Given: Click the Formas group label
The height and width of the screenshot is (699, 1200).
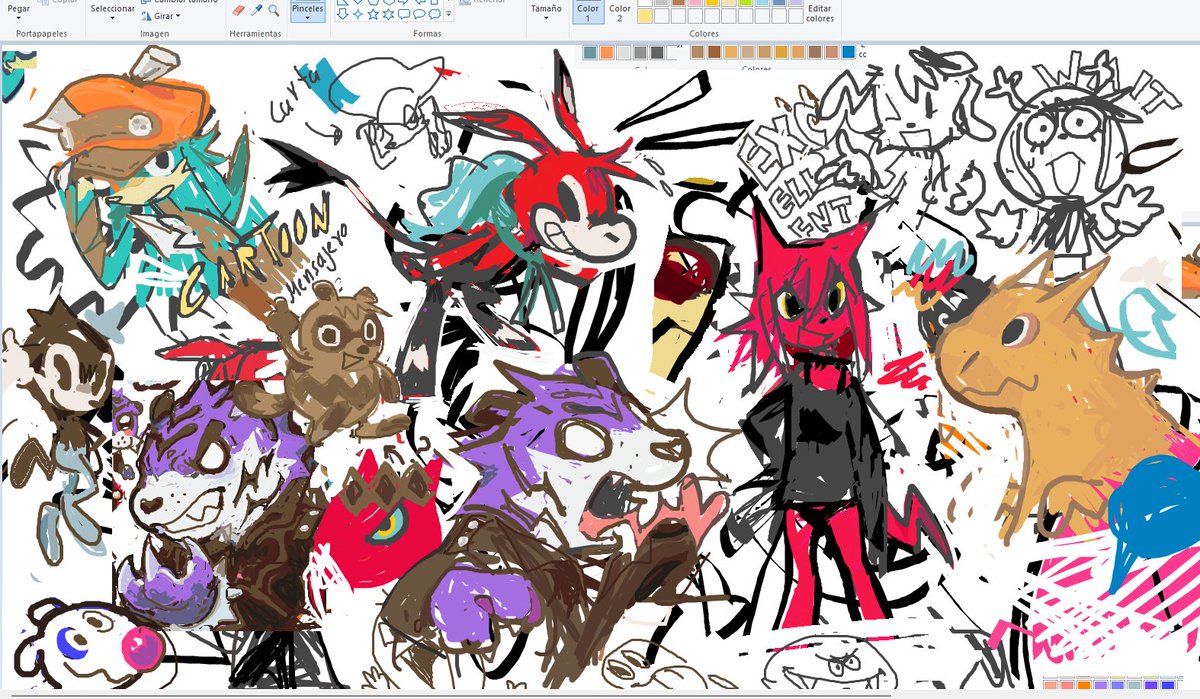Looking at the screenshot, I should tap(427, 34).
